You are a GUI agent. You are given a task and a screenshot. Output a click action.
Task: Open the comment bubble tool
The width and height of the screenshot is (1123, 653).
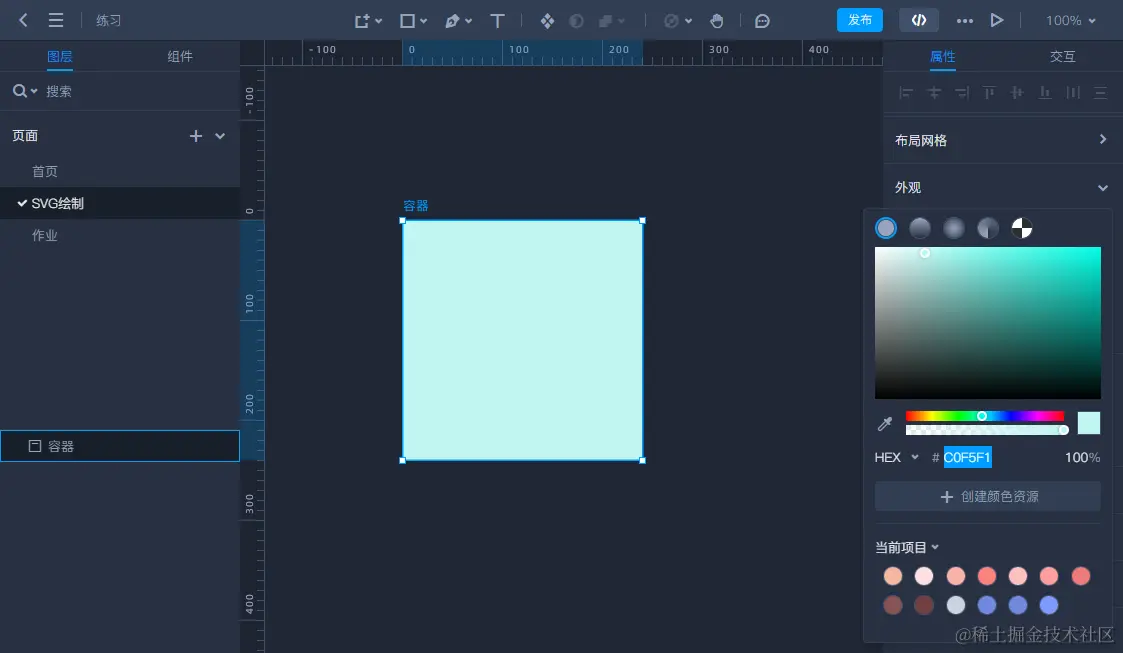pyautogui.click(x=762, y=21)
